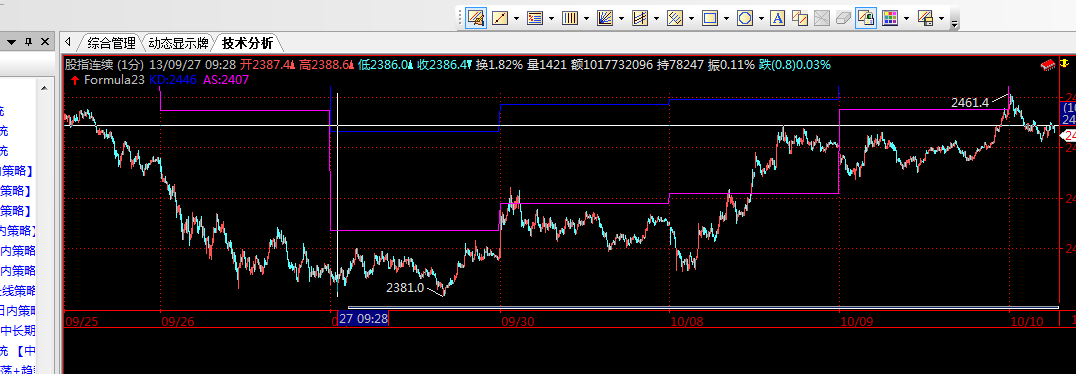
Task: Toggle the left panel pin icon
Action: click(29, 43)
